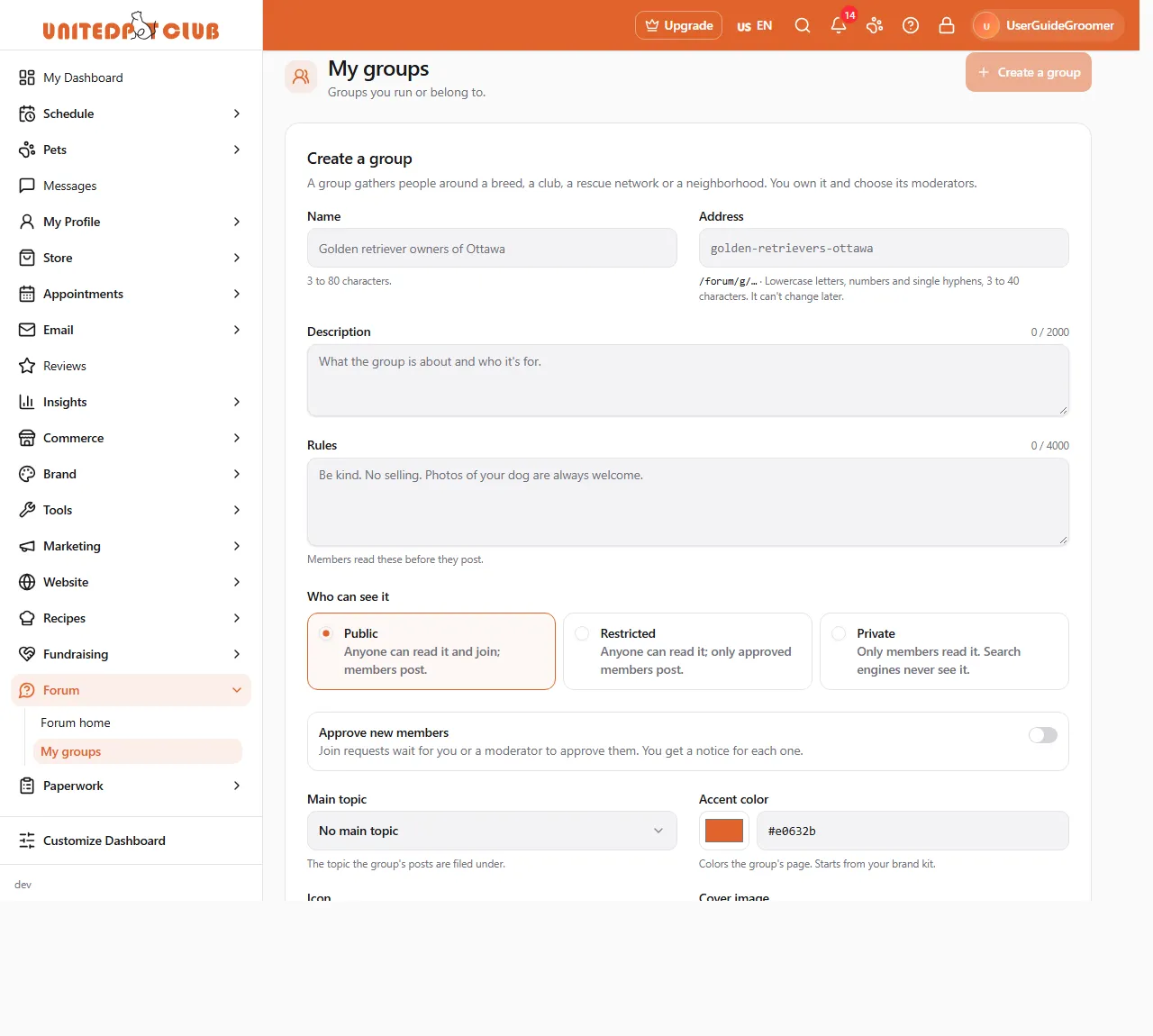Open the help question mark icon
Image resolution: width=1153 pixels, height=1036 pixels.
coord(911,25)
